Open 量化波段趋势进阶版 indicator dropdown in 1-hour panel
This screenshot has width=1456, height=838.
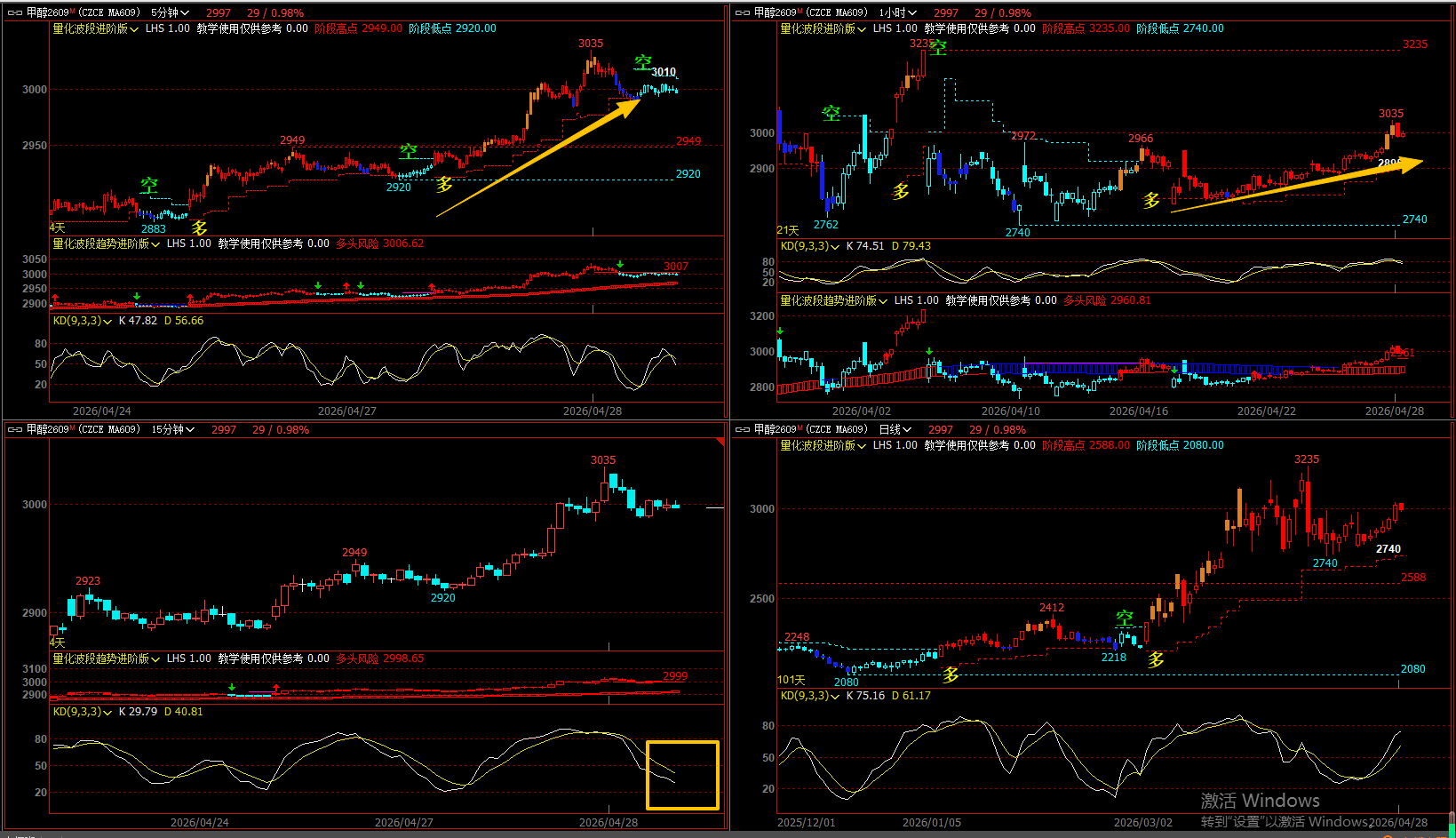point(833,301)
